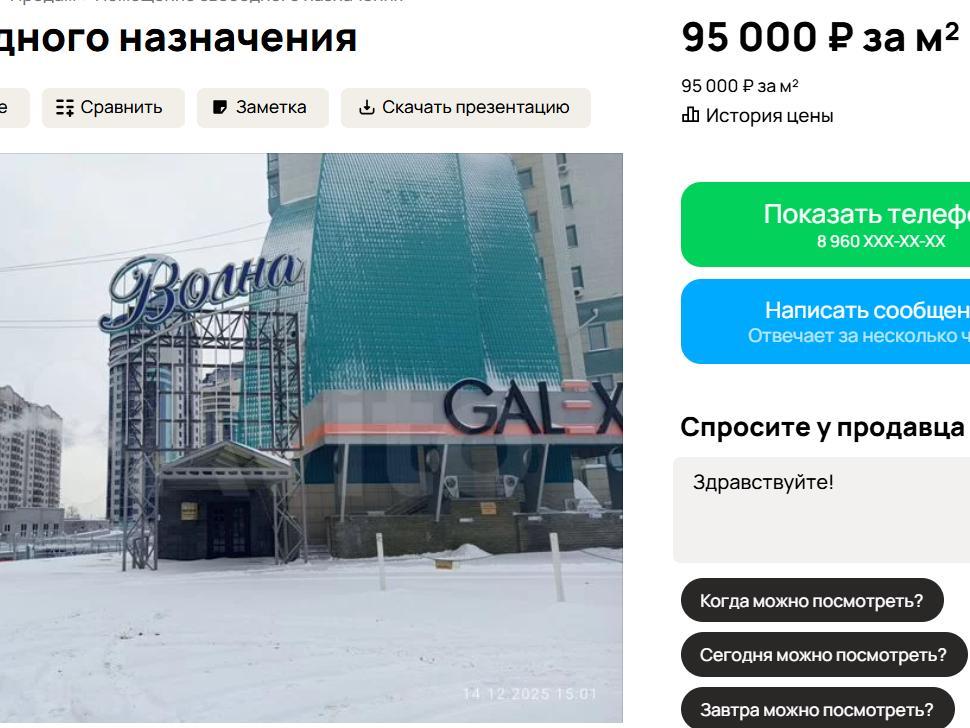The width and height of the screenshot is (970, 728).
Task: Click the blue Написать сообщение button
Action: pyautogui.click(x=825, y=322)
